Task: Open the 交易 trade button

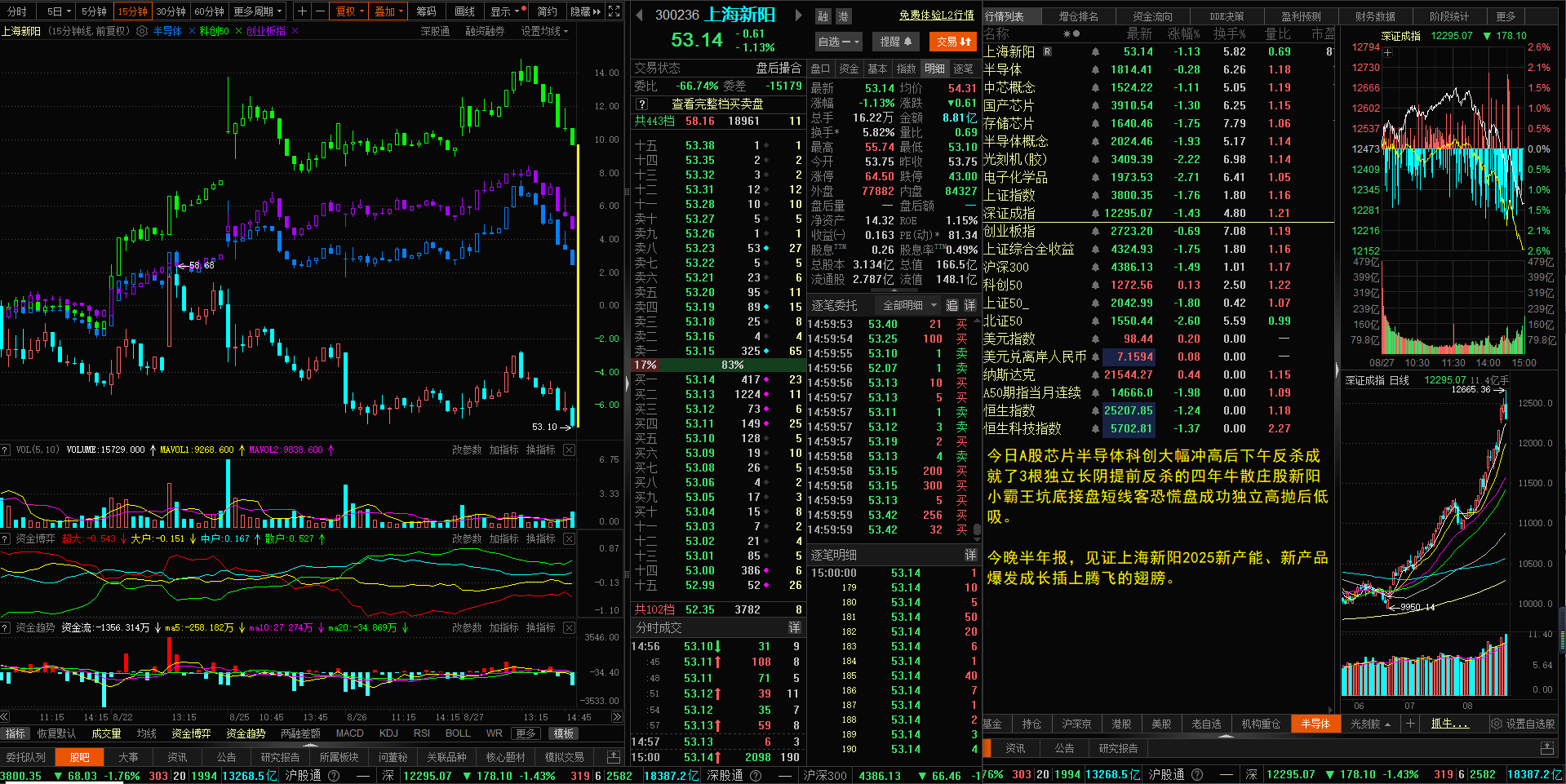Action: click(x=954, y=42)
